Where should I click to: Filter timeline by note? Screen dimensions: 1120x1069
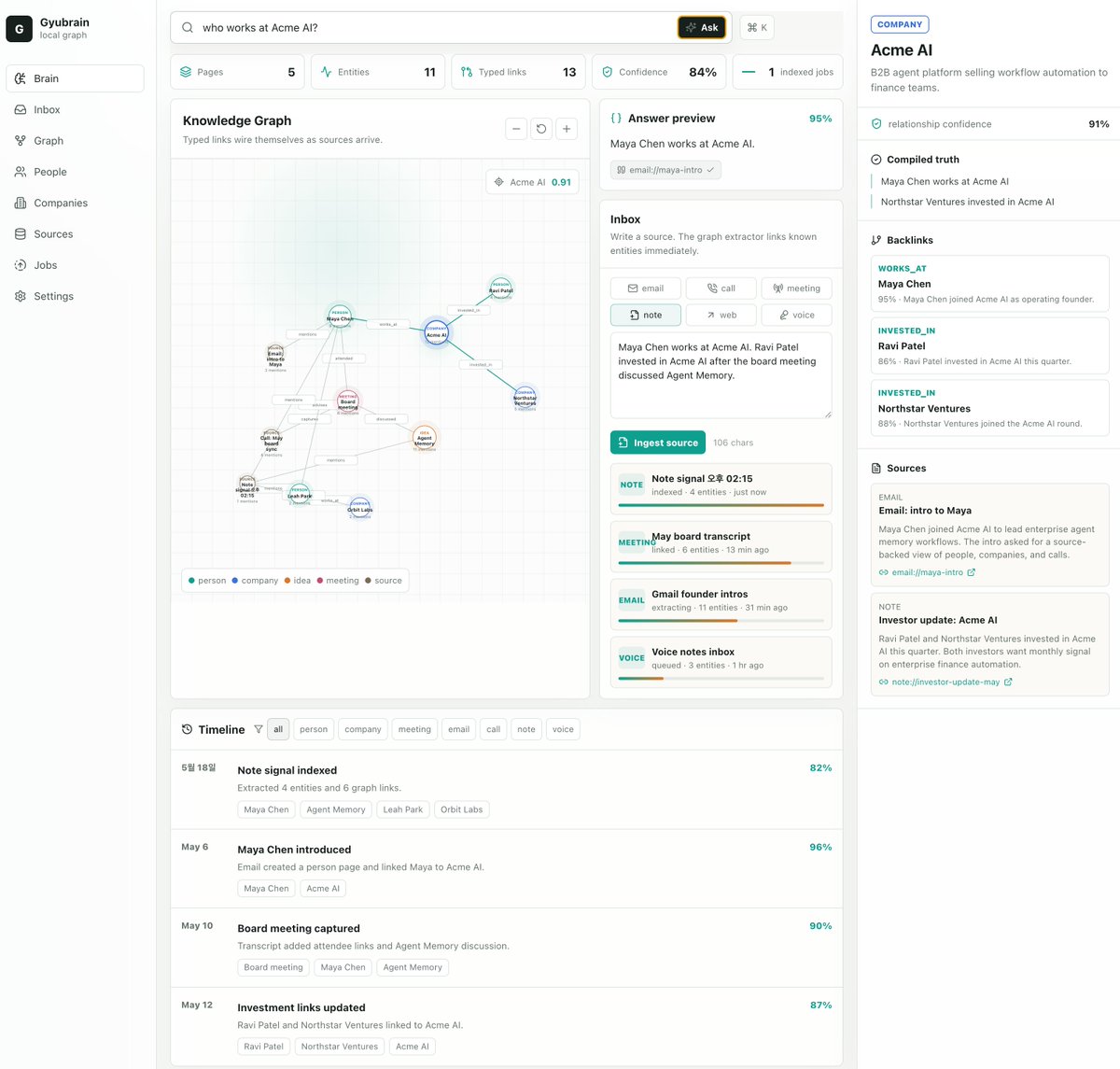coord(526,729)
